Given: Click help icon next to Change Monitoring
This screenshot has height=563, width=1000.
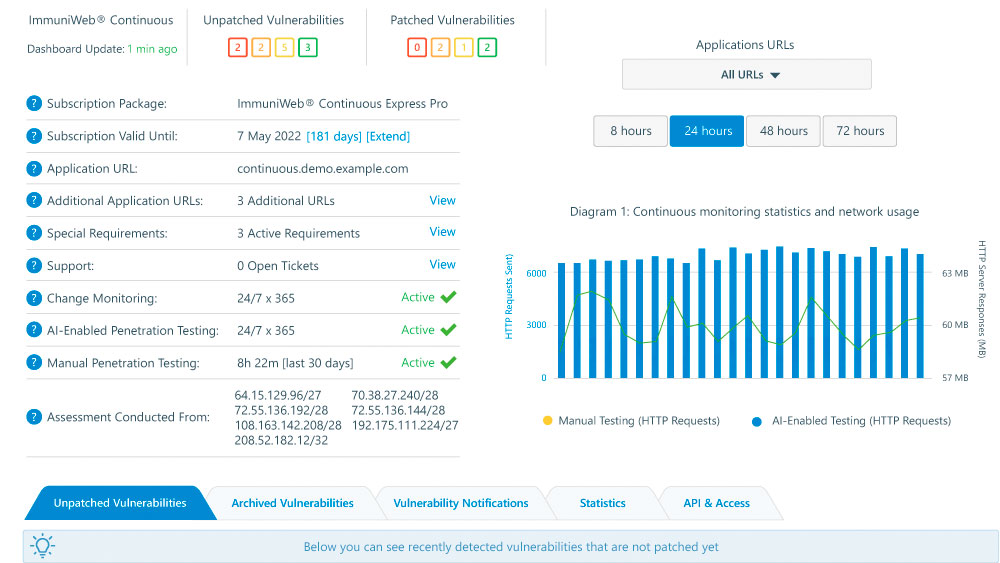Looking at the screenshot, I should click(x=35, y=298).
